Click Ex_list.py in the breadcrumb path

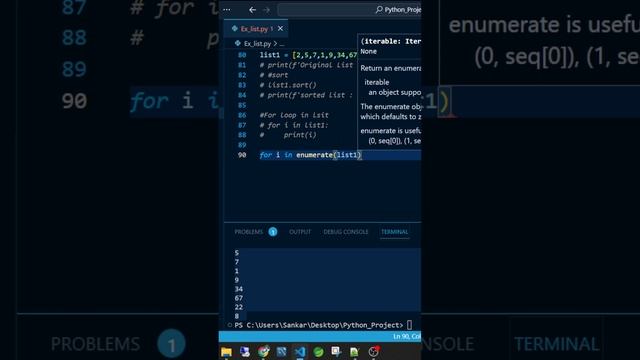point(258,43)
